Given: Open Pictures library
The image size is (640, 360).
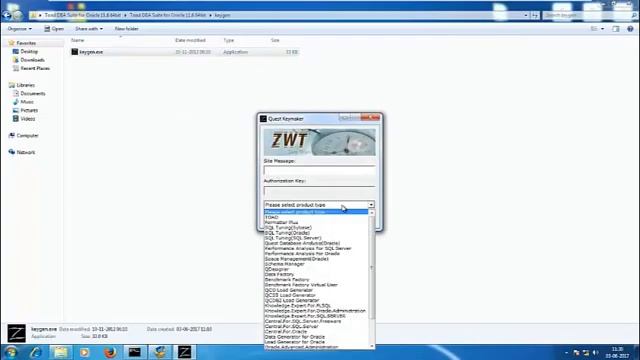Looking at the screenshot, I should [29, 110].
